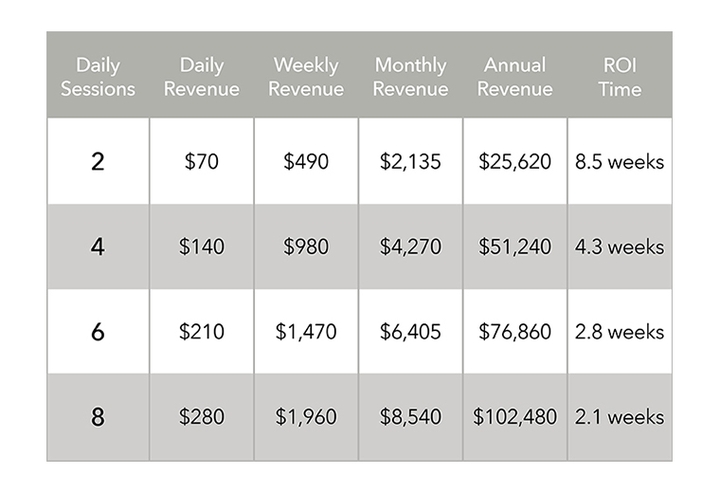Select the $51,240 annual revenue cell
This screenshot has height=493, width=720.
click(x=515, y=246)
